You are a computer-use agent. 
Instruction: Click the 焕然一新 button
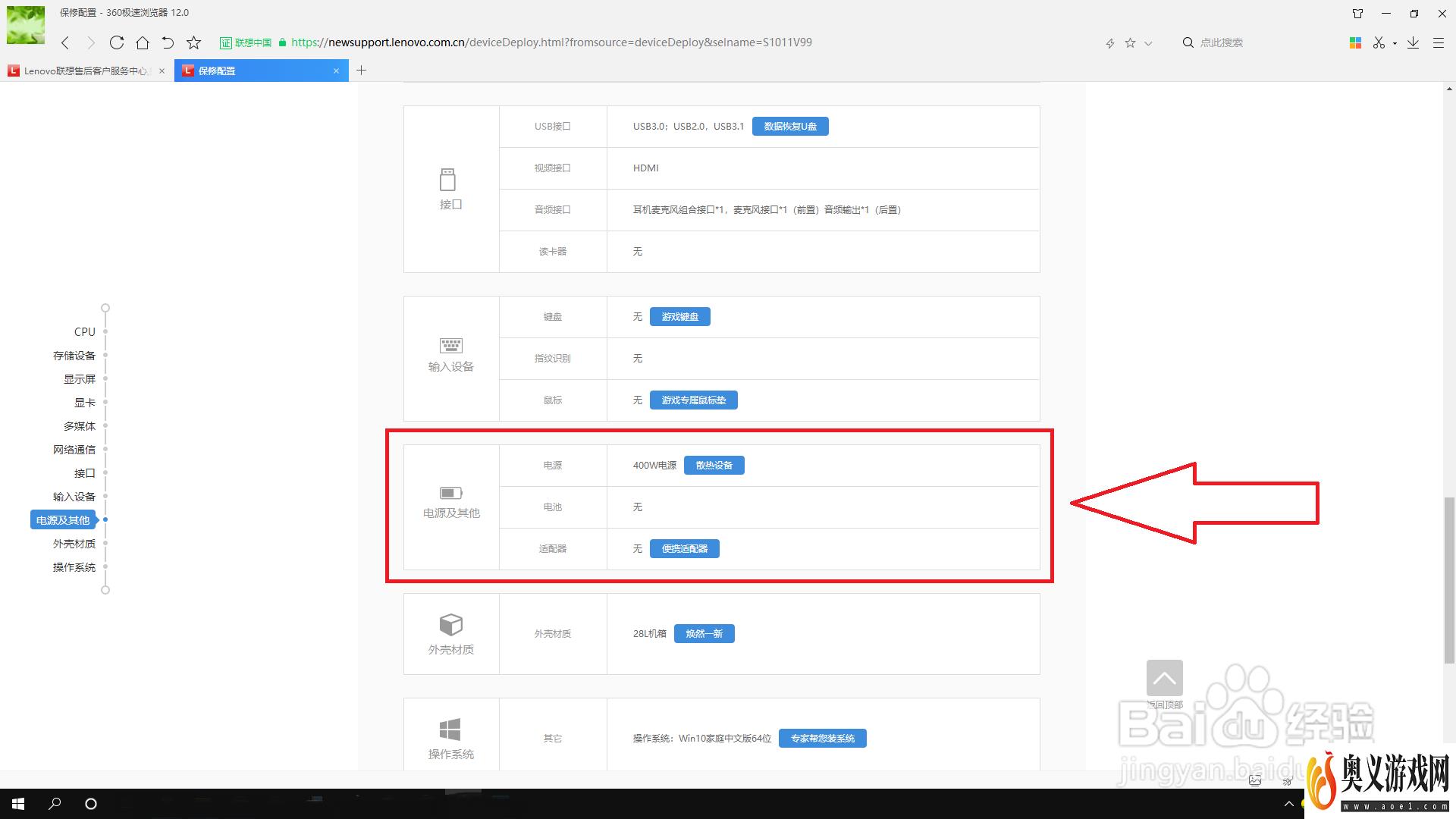coord(704,634)
